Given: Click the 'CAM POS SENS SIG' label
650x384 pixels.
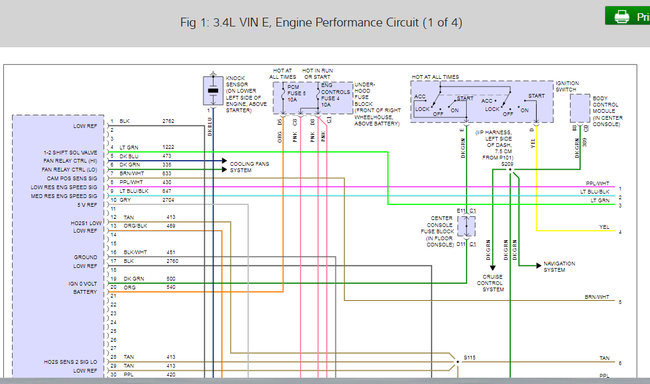Looking at the screenshot, I should [72, 178].
